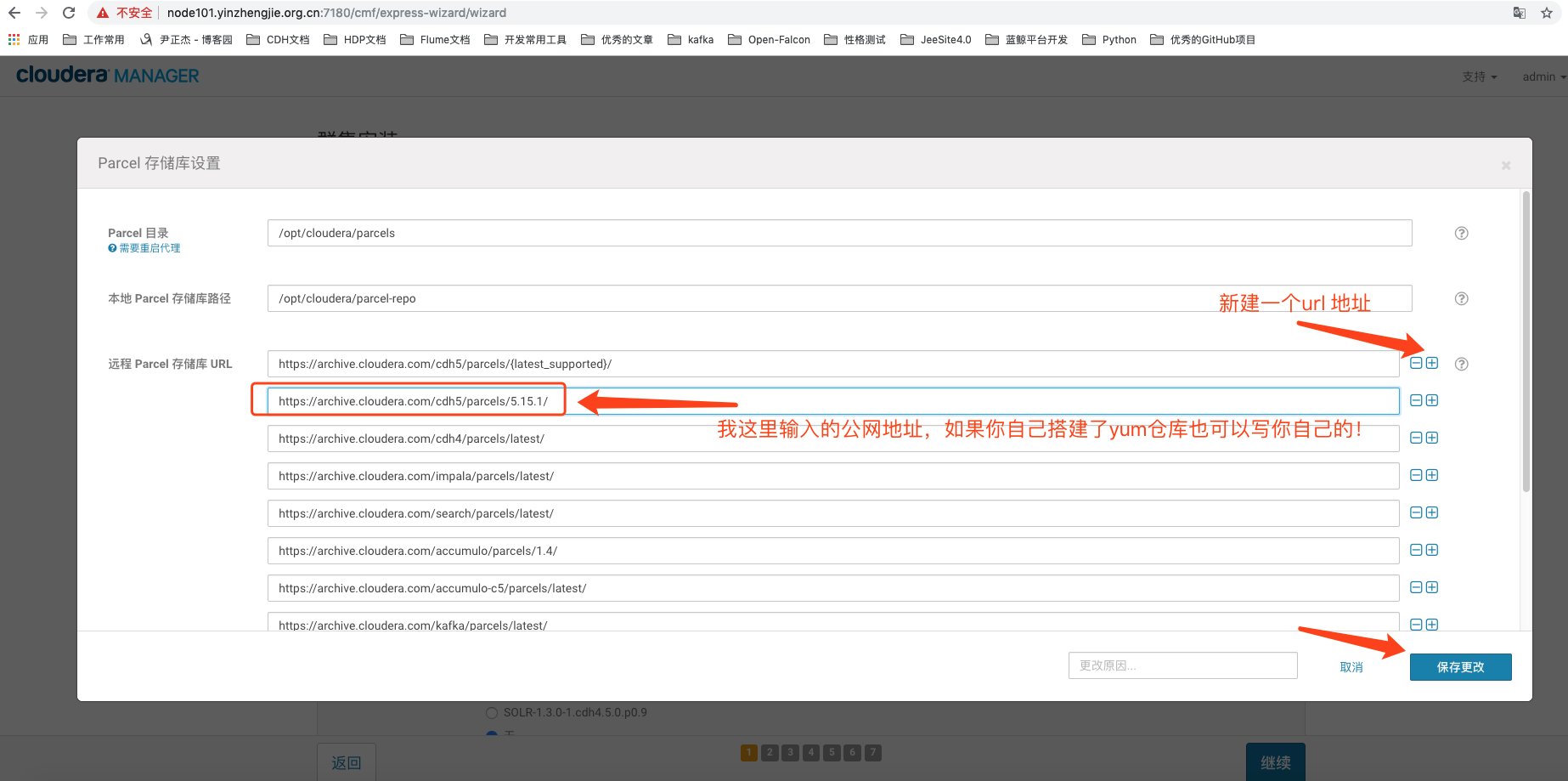This screenshot has height=781, width=1568.
Task: Click wizard step 4 indicator
Action: click(811, 752)
